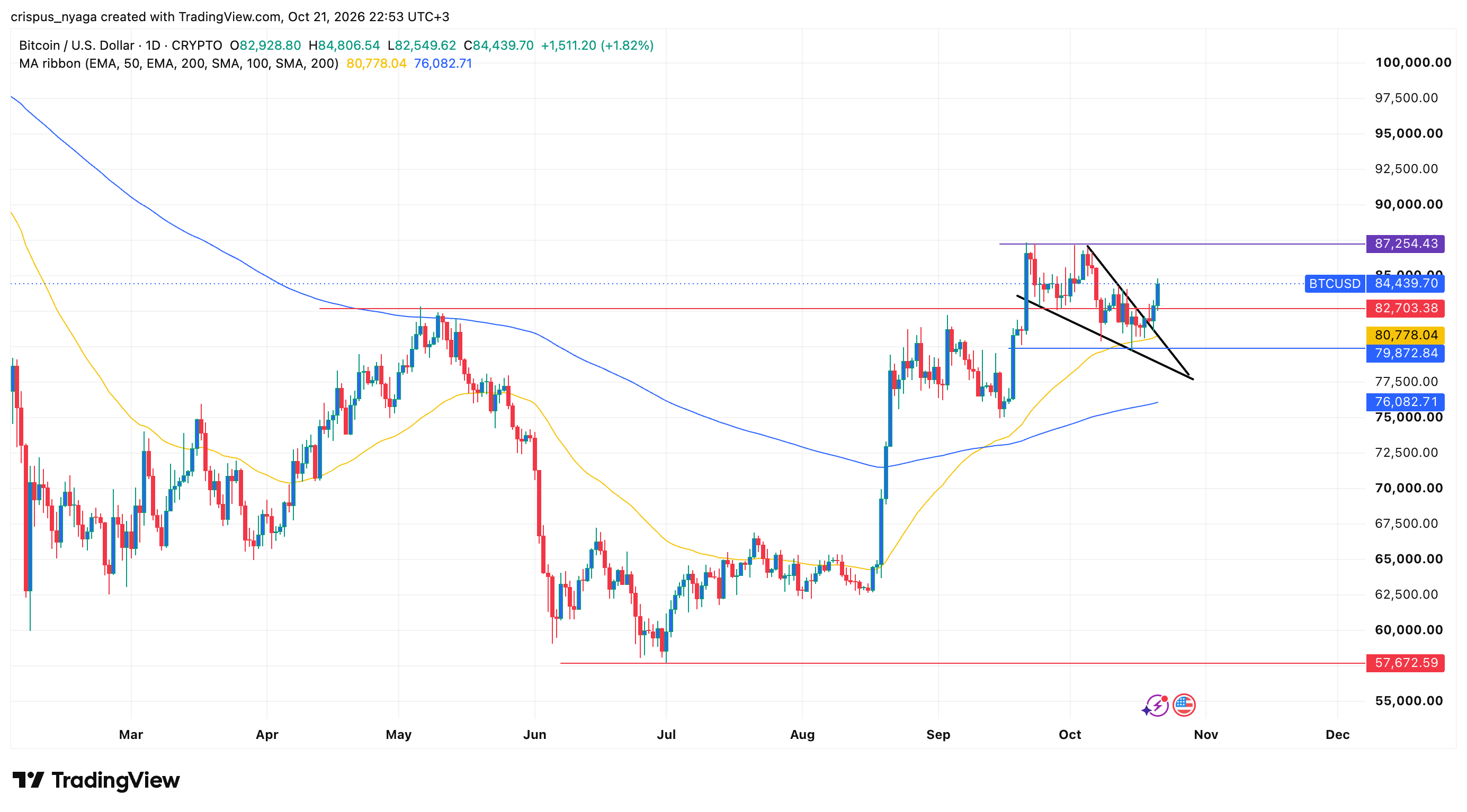Viewport: 1467px width, 812px height.
Task: Select the purple 87,254.43 resistance price label
Action: 1406,243
